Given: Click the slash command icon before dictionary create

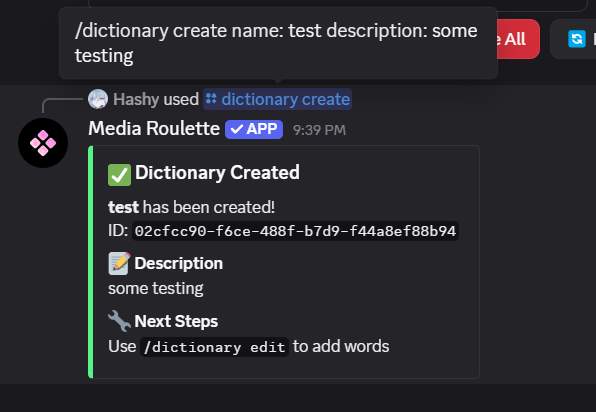Looking at the screenshot, I should (x=211, y=99).
